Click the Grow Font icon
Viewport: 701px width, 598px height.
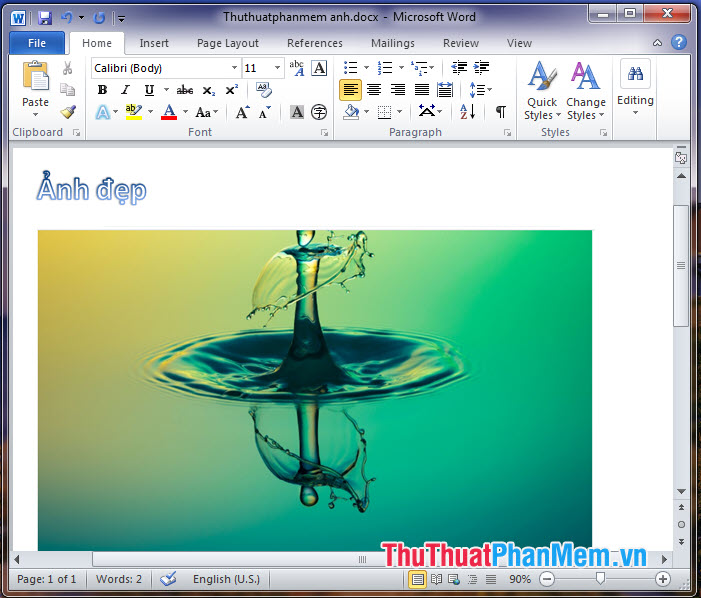tap(242, 112)
